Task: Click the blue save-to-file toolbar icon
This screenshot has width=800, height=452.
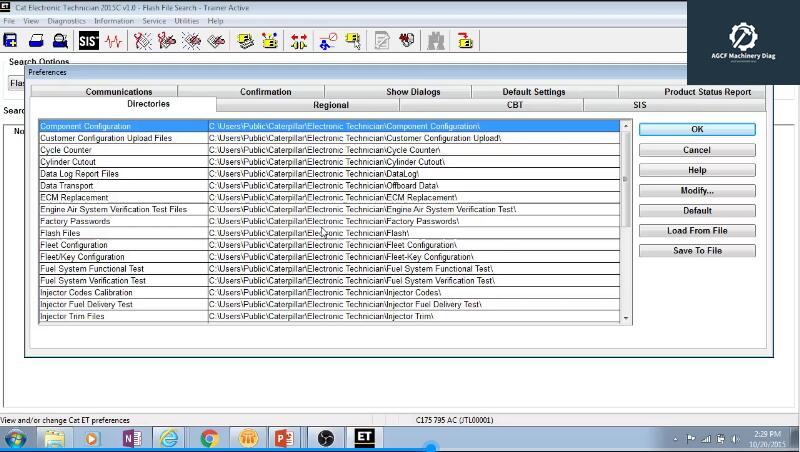Action: 10,40
